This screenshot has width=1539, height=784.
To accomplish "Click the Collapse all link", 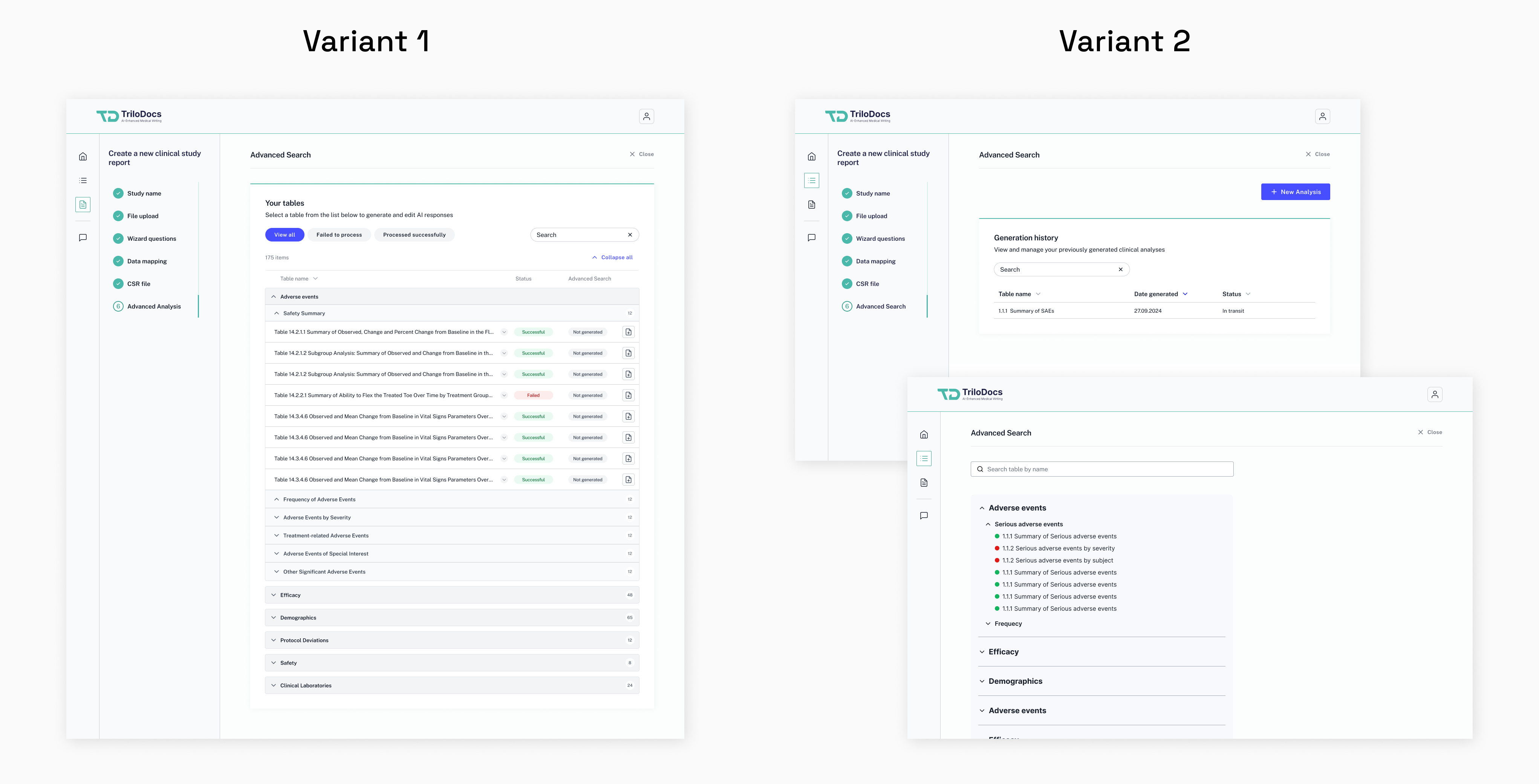I will click(616, 257).
